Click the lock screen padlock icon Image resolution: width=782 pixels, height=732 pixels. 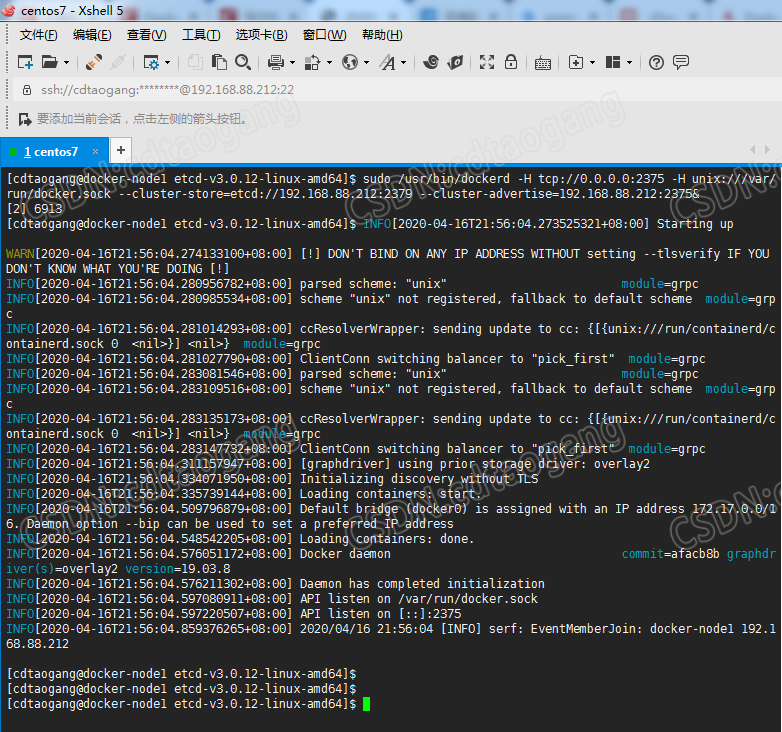[511, 62]
